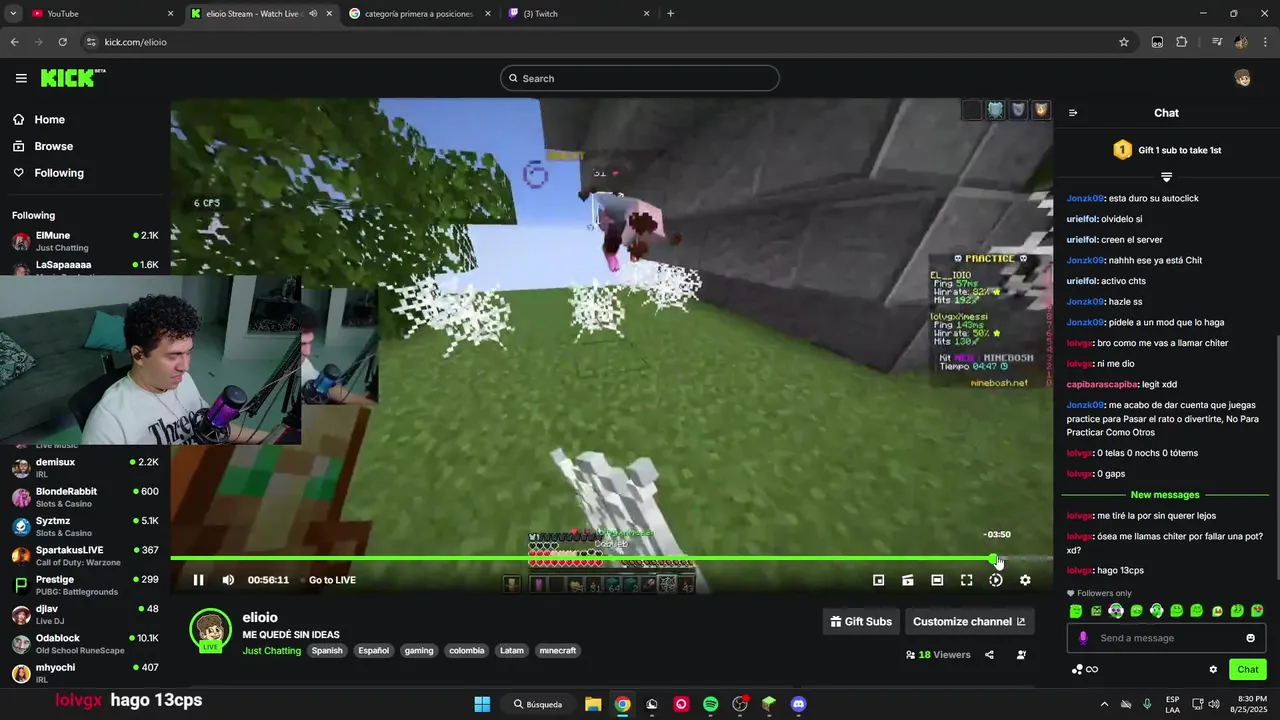1280x720 pixels.
Task: Open video player settings gear
Action: [x=1025, y=580]
